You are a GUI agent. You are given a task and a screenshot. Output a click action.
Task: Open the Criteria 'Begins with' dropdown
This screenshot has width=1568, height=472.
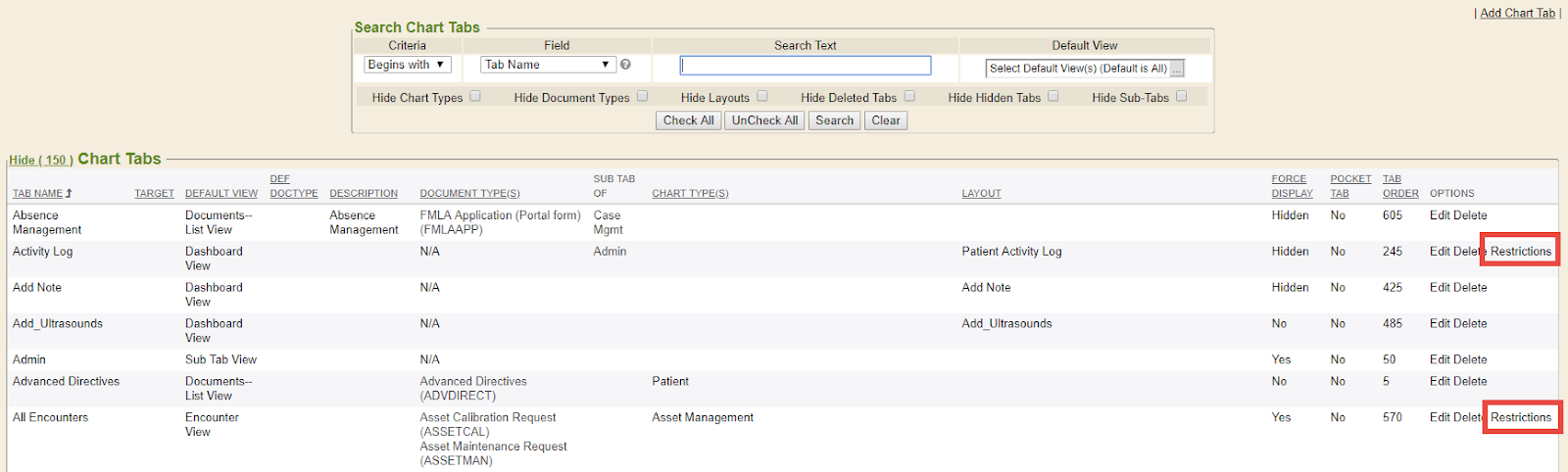point(407,65)
